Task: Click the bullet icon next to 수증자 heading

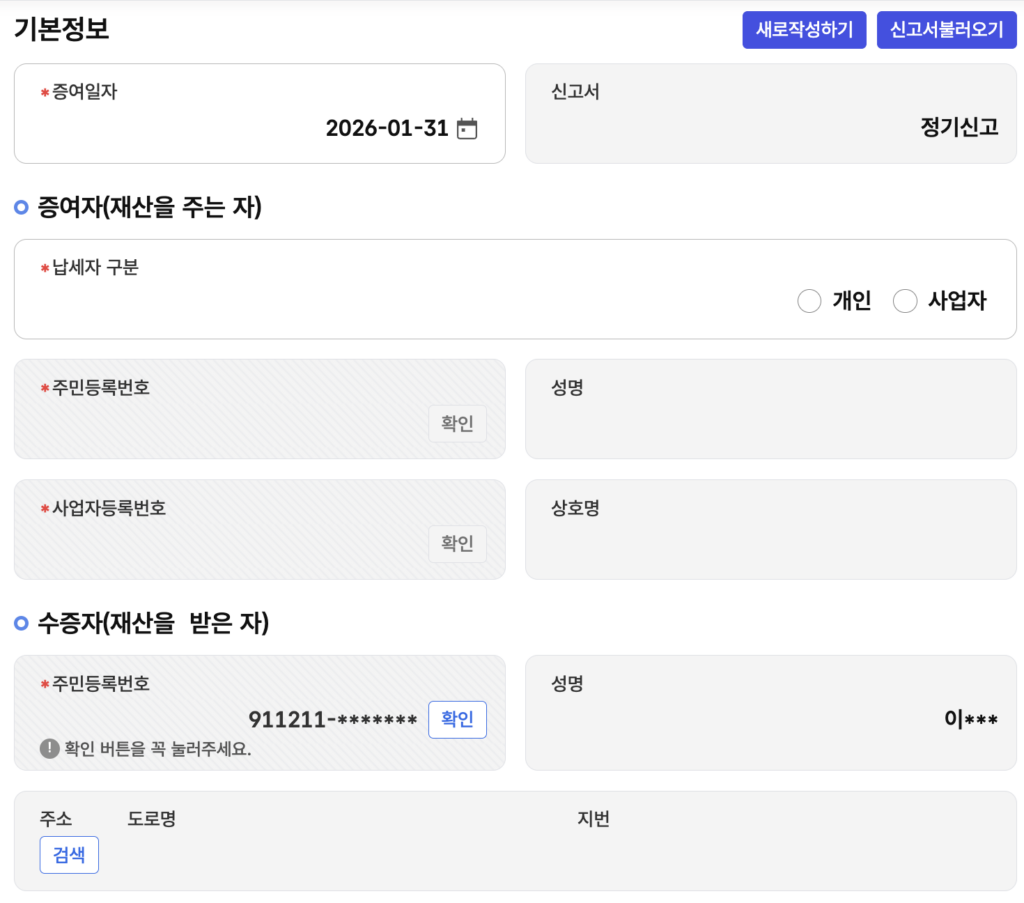Action: point(22,623)
